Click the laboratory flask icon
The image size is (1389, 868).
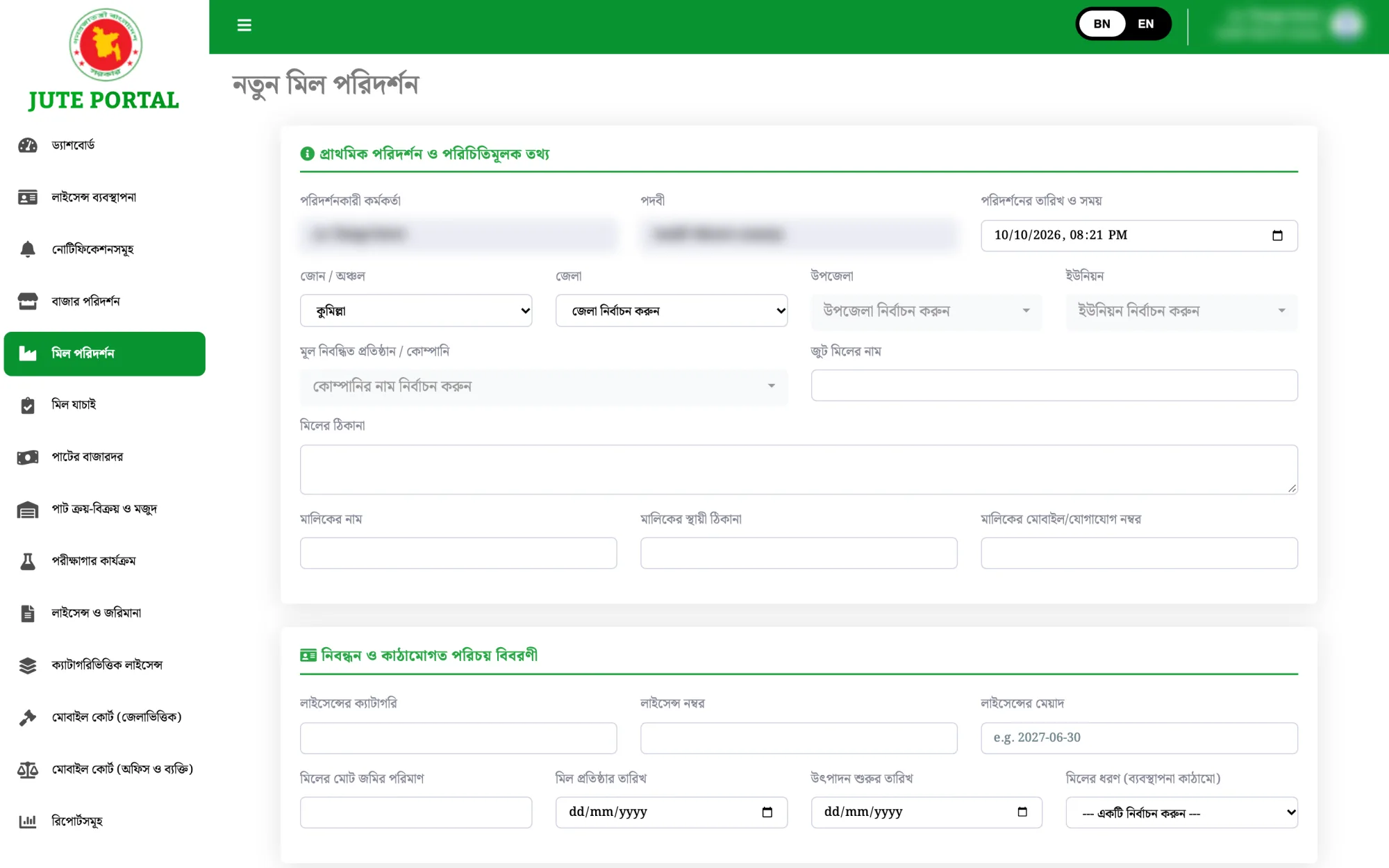pos(28,561)
